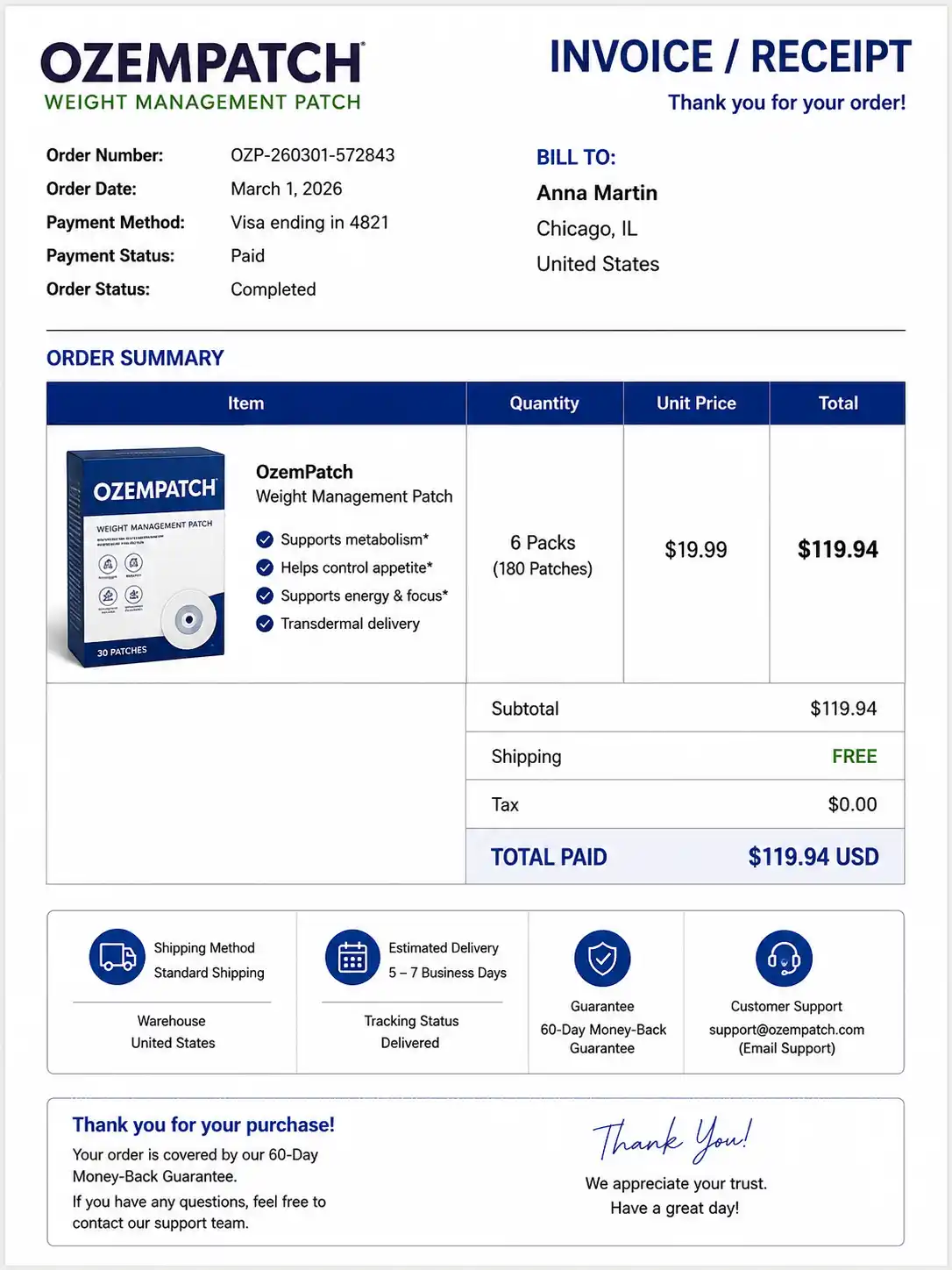
Task: Click the (Email Support) text
Action: (786, 1048)
